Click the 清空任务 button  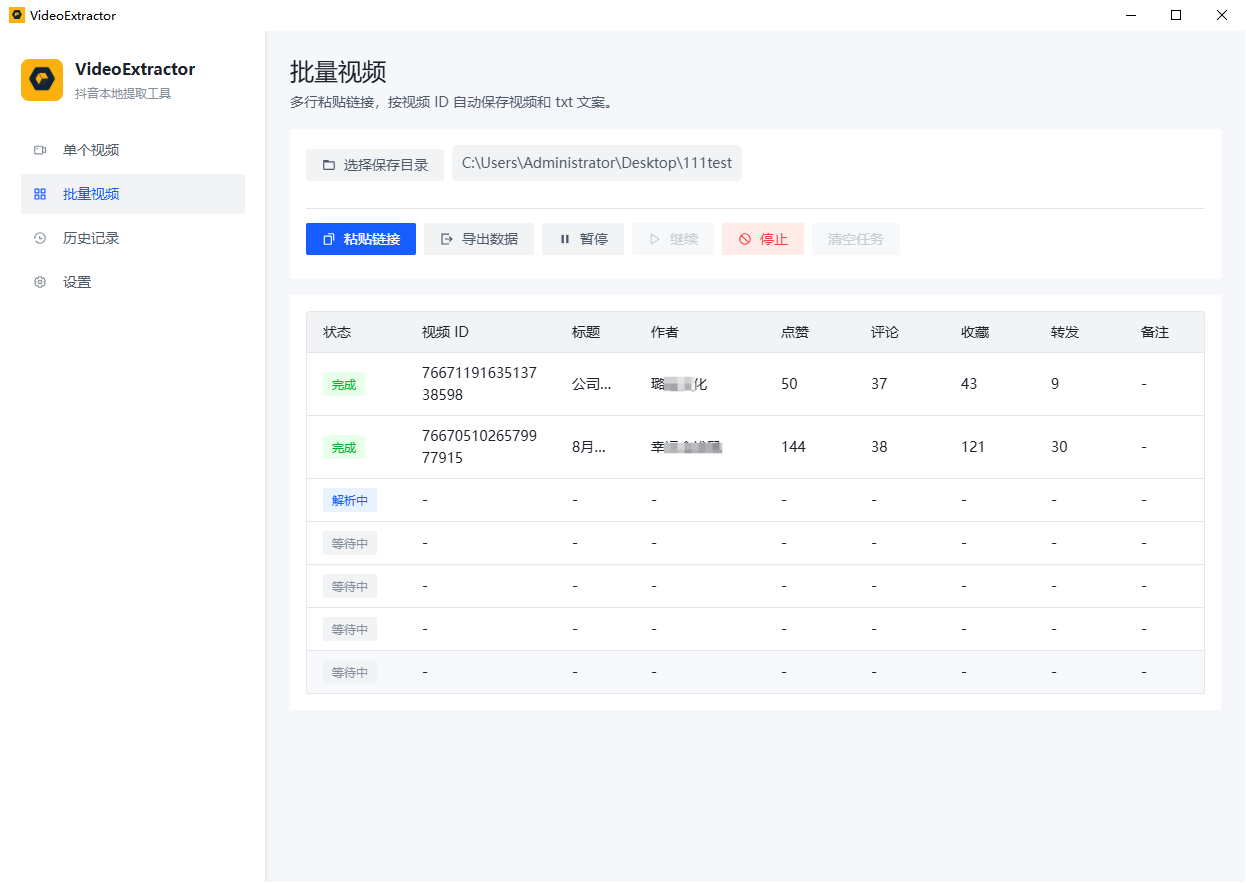coord(856,239)
